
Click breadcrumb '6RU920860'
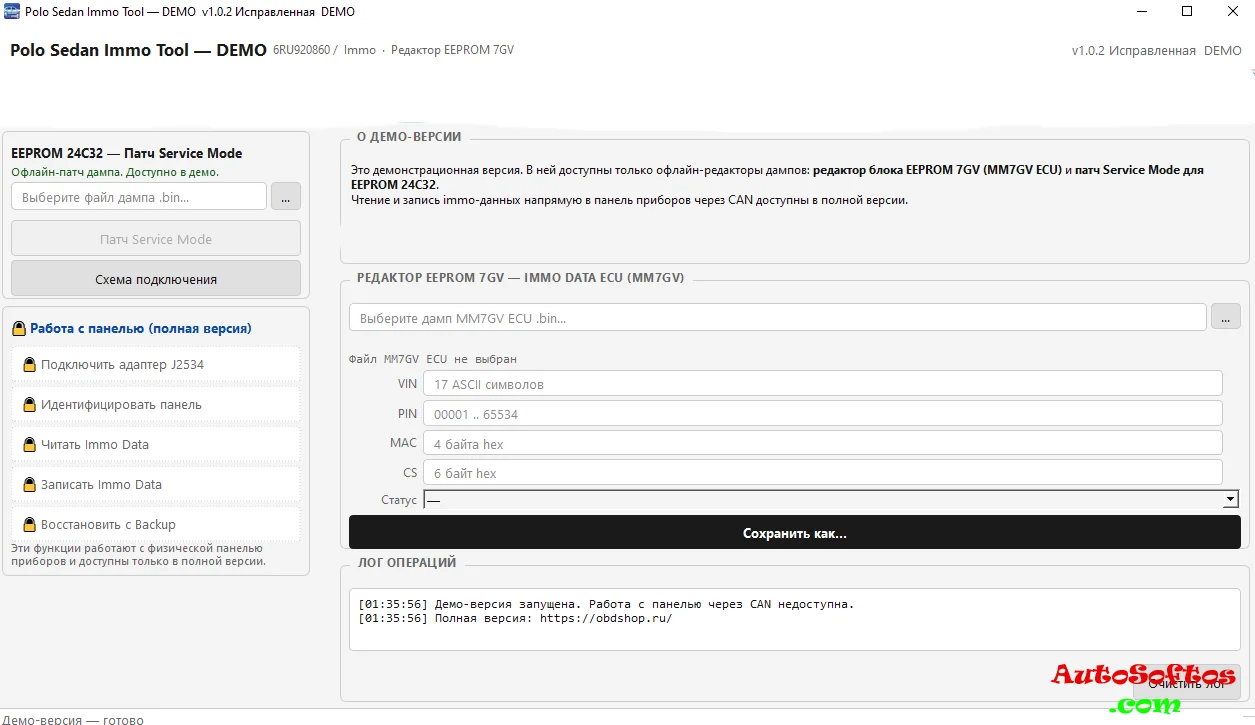pyautogui.click(x=301, y=50)
